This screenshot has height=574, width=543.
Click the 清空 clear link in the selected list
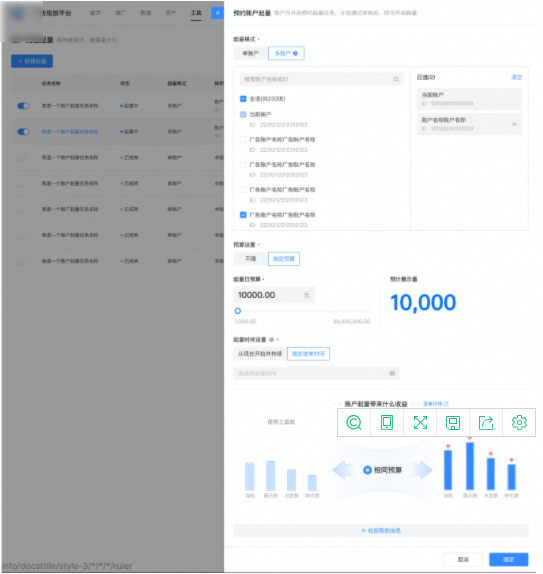pos(516,77)
